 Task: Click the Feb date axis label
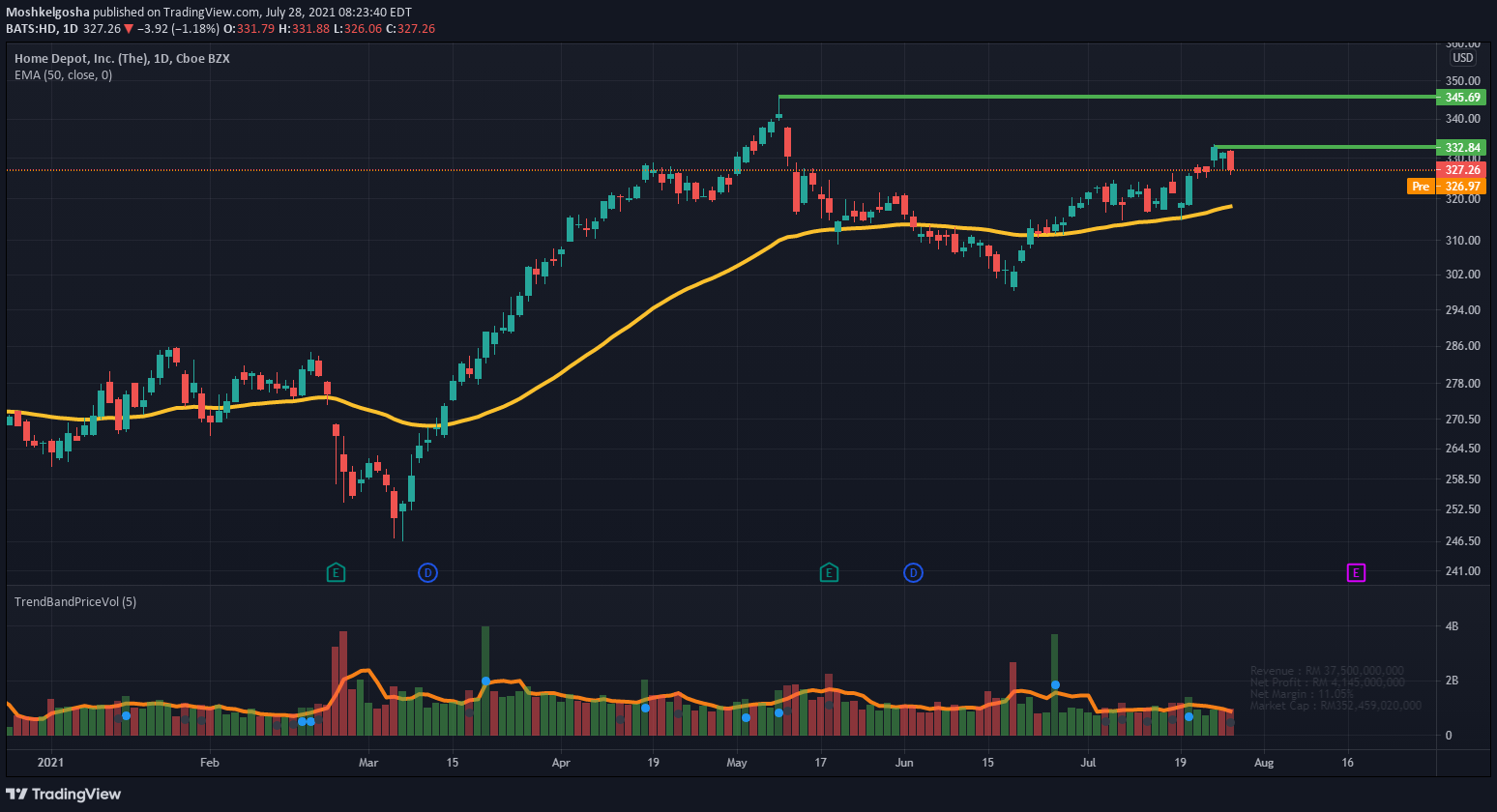[210, 763]
